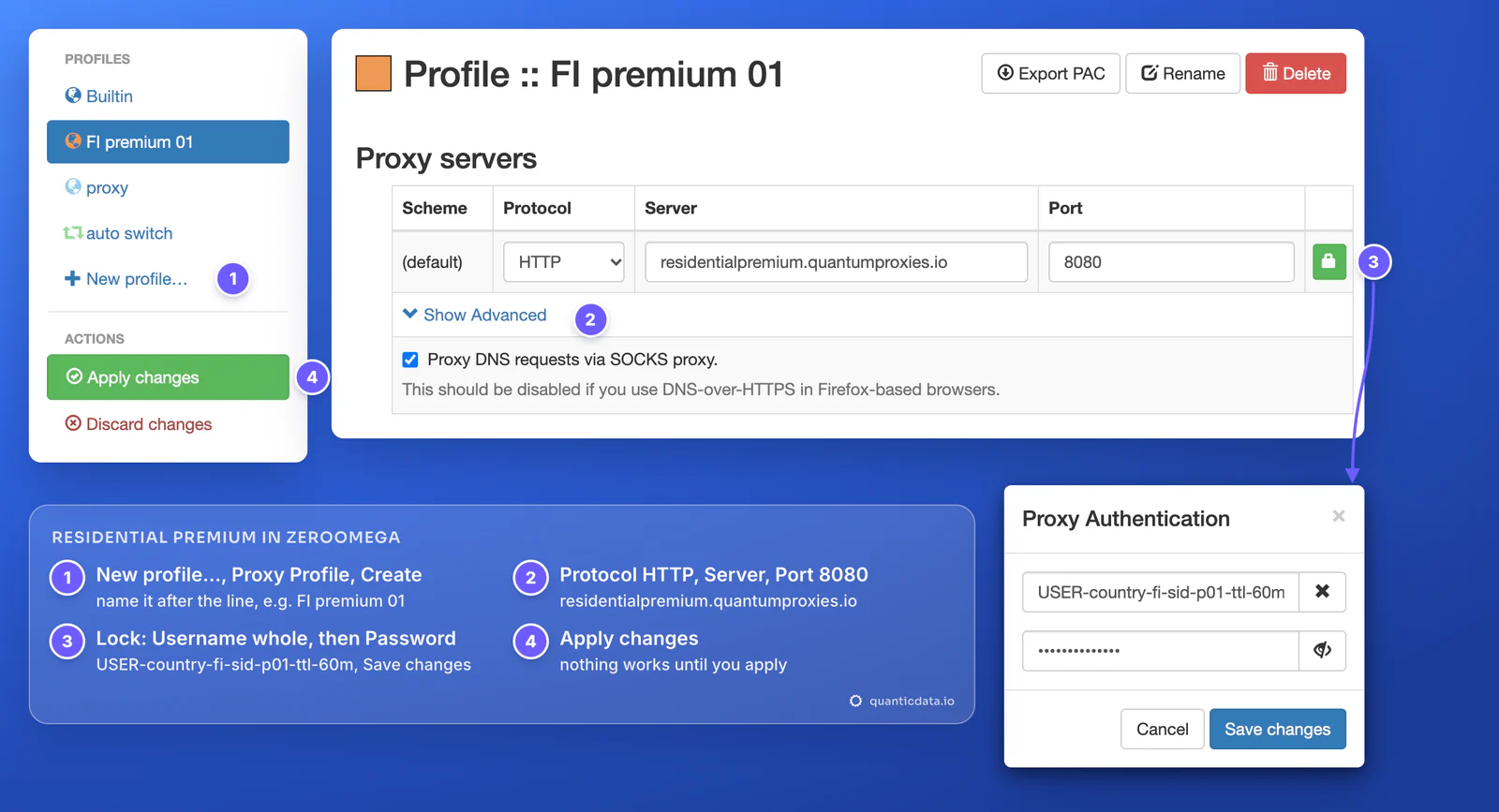Toggle password visibility eye icon
This screenshot has width=1499, height=812.
[x=1322, y=651]
